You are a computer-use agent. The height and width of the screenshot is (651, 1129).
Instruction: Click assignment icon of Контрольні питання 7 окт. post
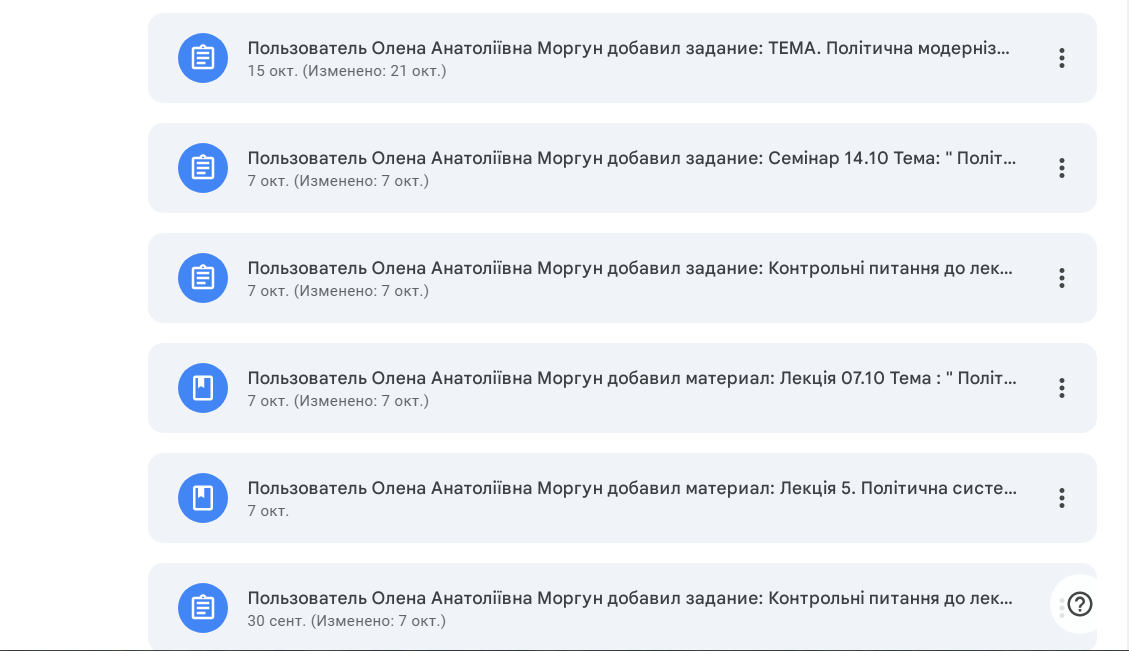tap(203, 278)
